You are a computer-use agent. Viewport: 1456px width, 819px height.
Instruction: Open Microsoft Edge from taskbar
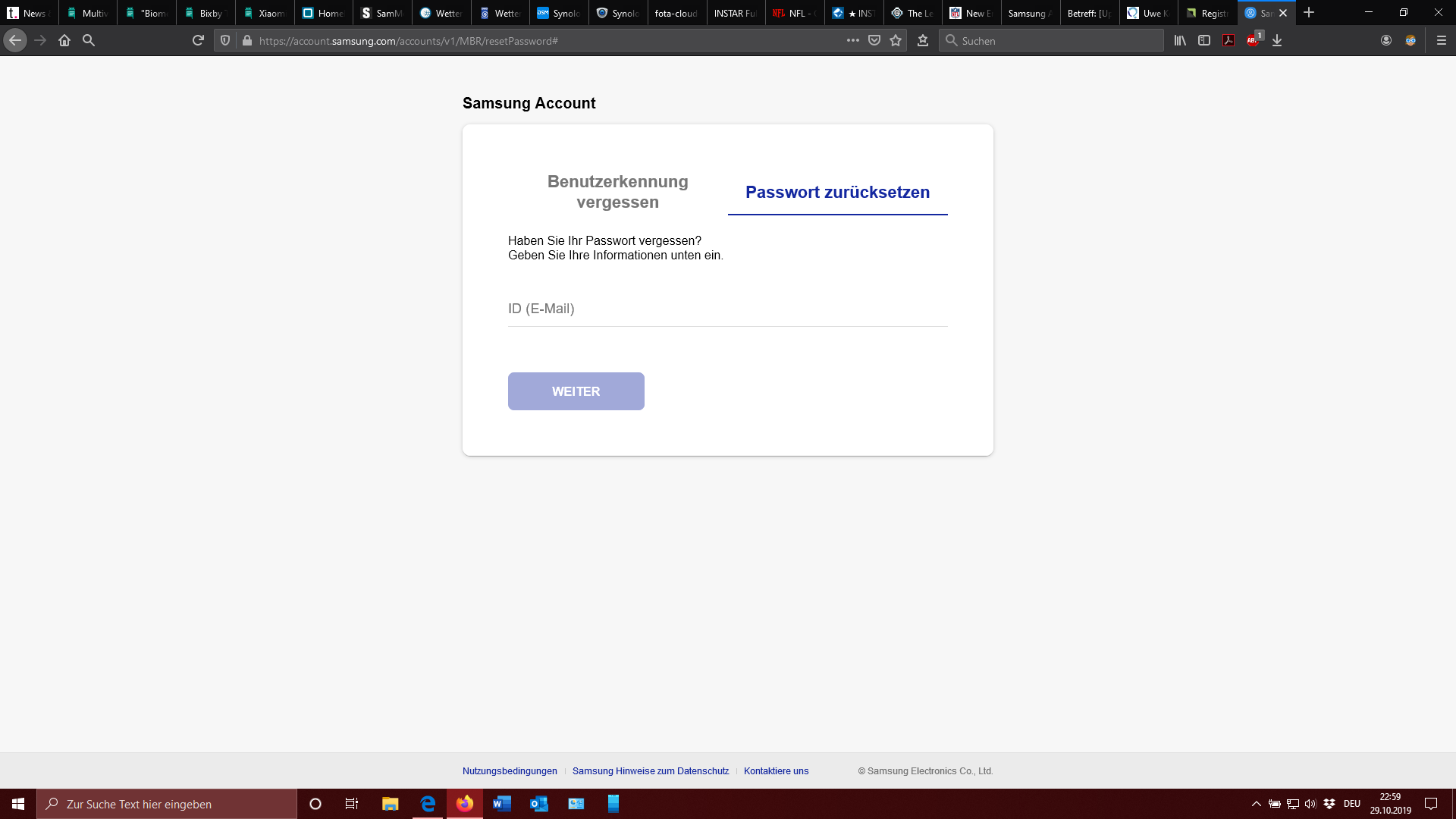pos(428,804)
